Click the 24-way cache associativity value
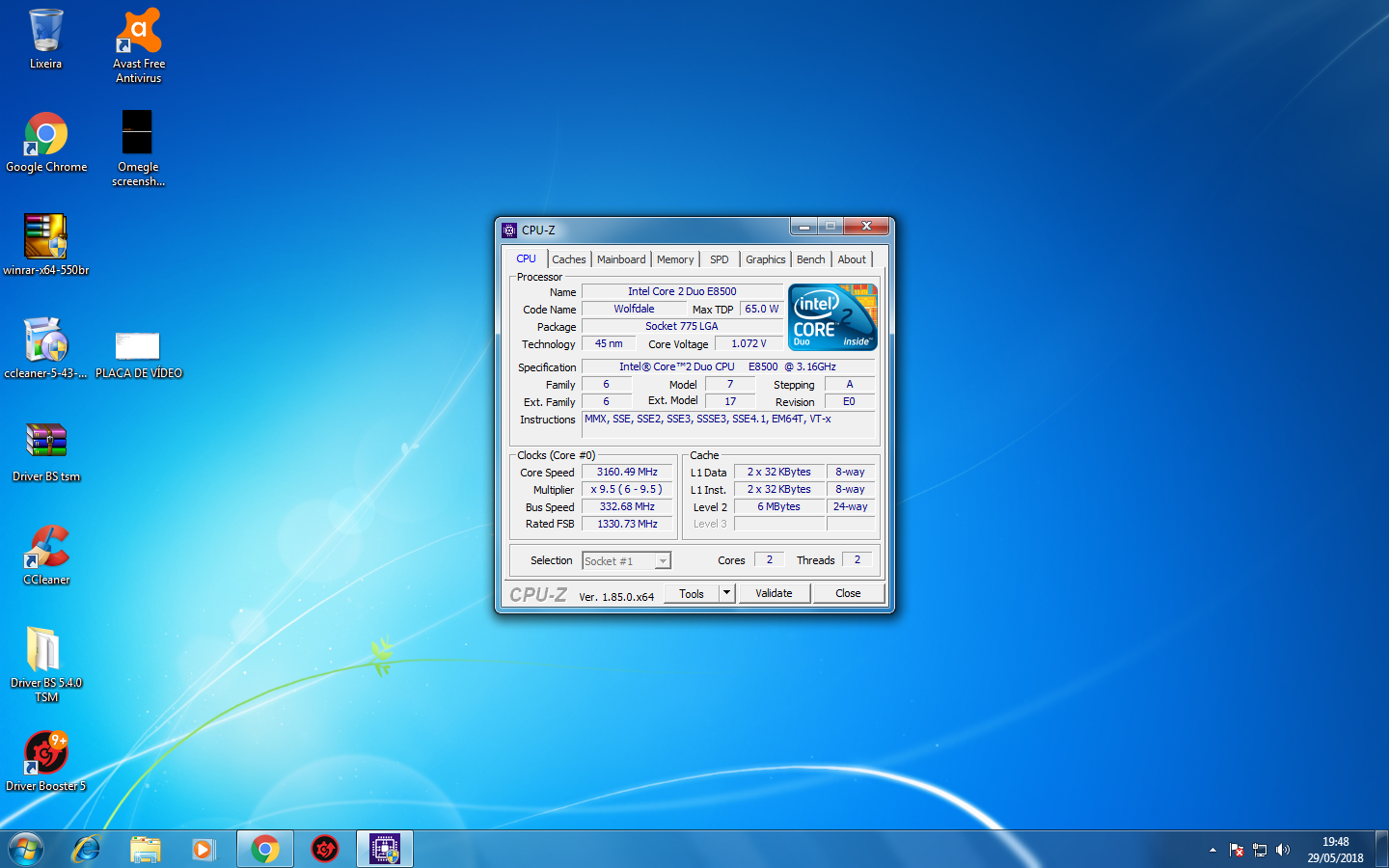The image size is (1389, 868). 850,506
